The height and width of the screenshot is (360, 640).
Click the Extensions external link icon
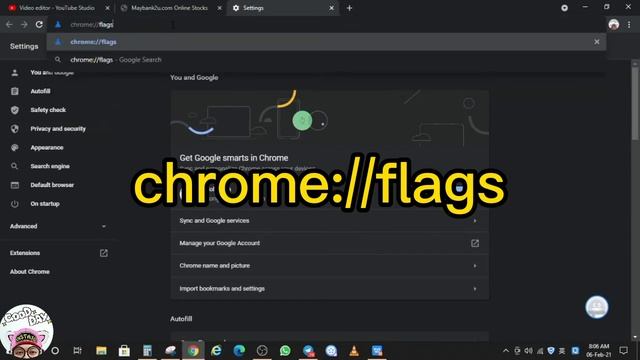tap(104, 253)
